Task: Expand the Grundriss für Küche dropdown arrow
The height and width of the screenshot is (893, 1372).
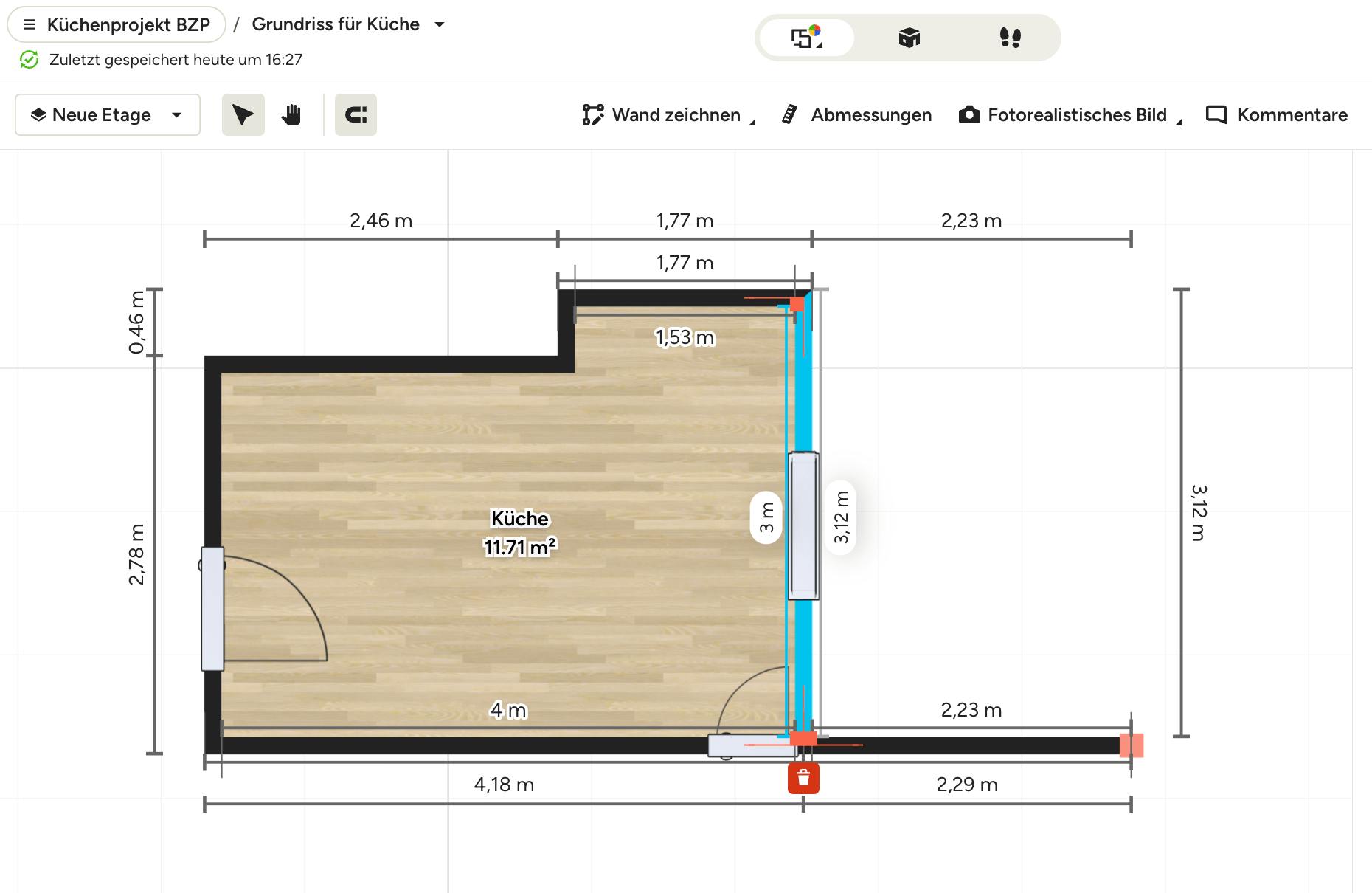Action: (x=440, y=24)
